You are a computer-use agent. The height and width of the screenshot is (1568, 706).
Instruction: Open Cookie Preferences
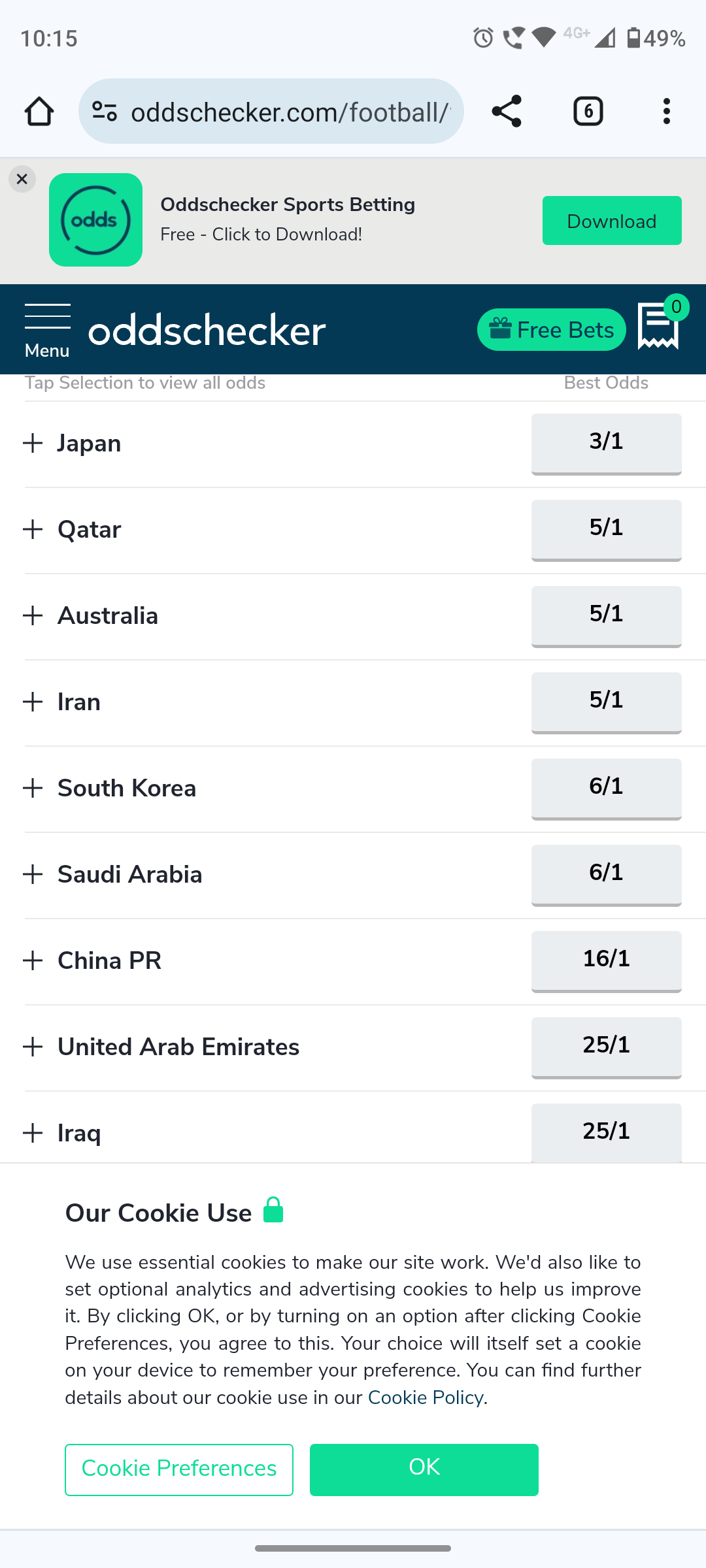pyautogui.click(x=179, y=1469)
